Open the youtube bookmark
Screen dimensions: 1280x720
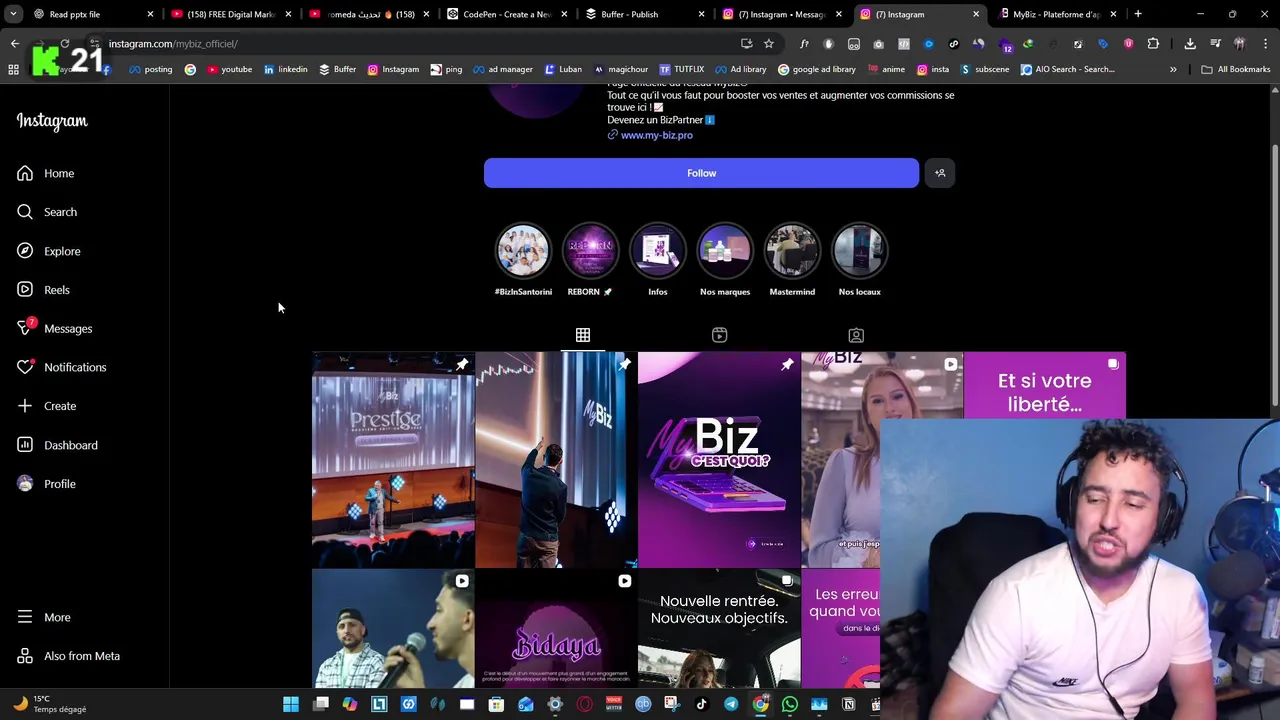click(x=229, y=69)
